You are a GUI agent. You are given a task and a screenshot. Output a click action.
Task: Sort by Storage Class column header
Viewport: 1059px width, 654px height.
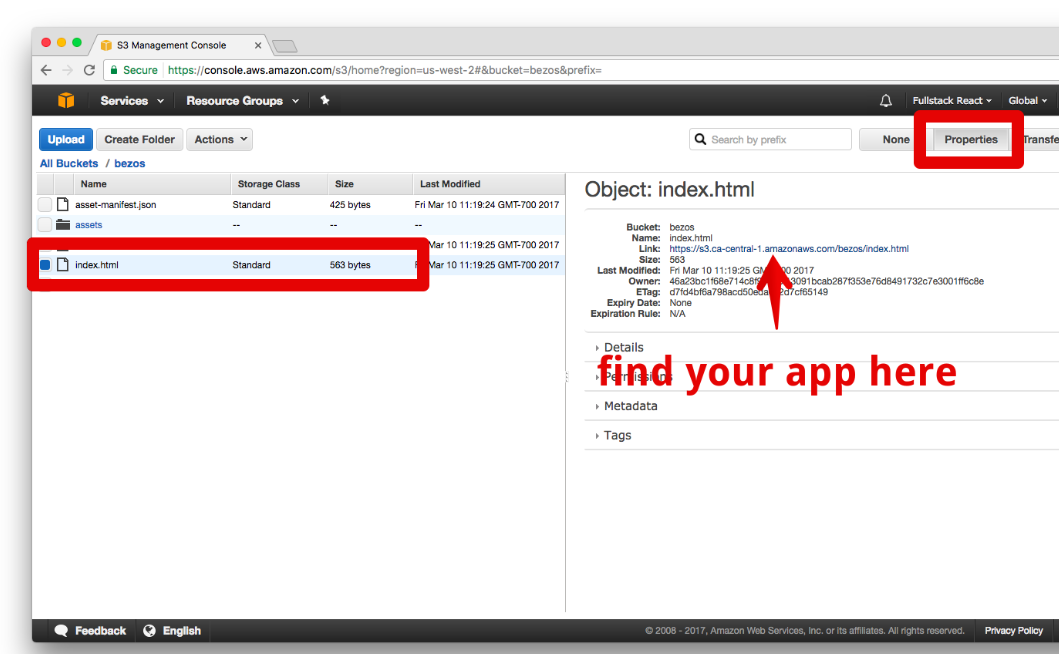pos(279,184)
